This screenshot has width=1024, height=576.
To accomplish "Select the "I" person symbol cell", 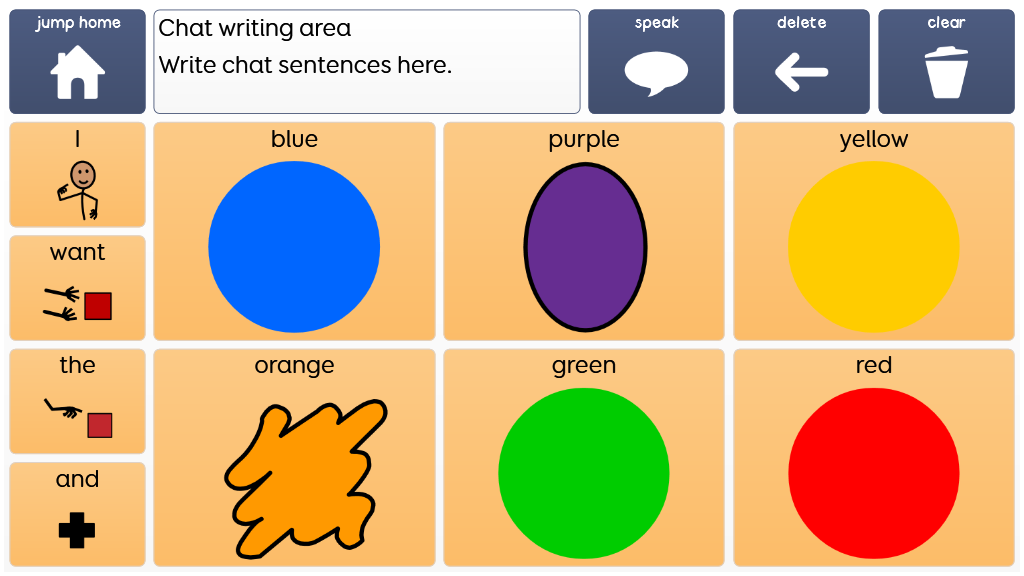I will pyautogui.click(x=77, y=174).
